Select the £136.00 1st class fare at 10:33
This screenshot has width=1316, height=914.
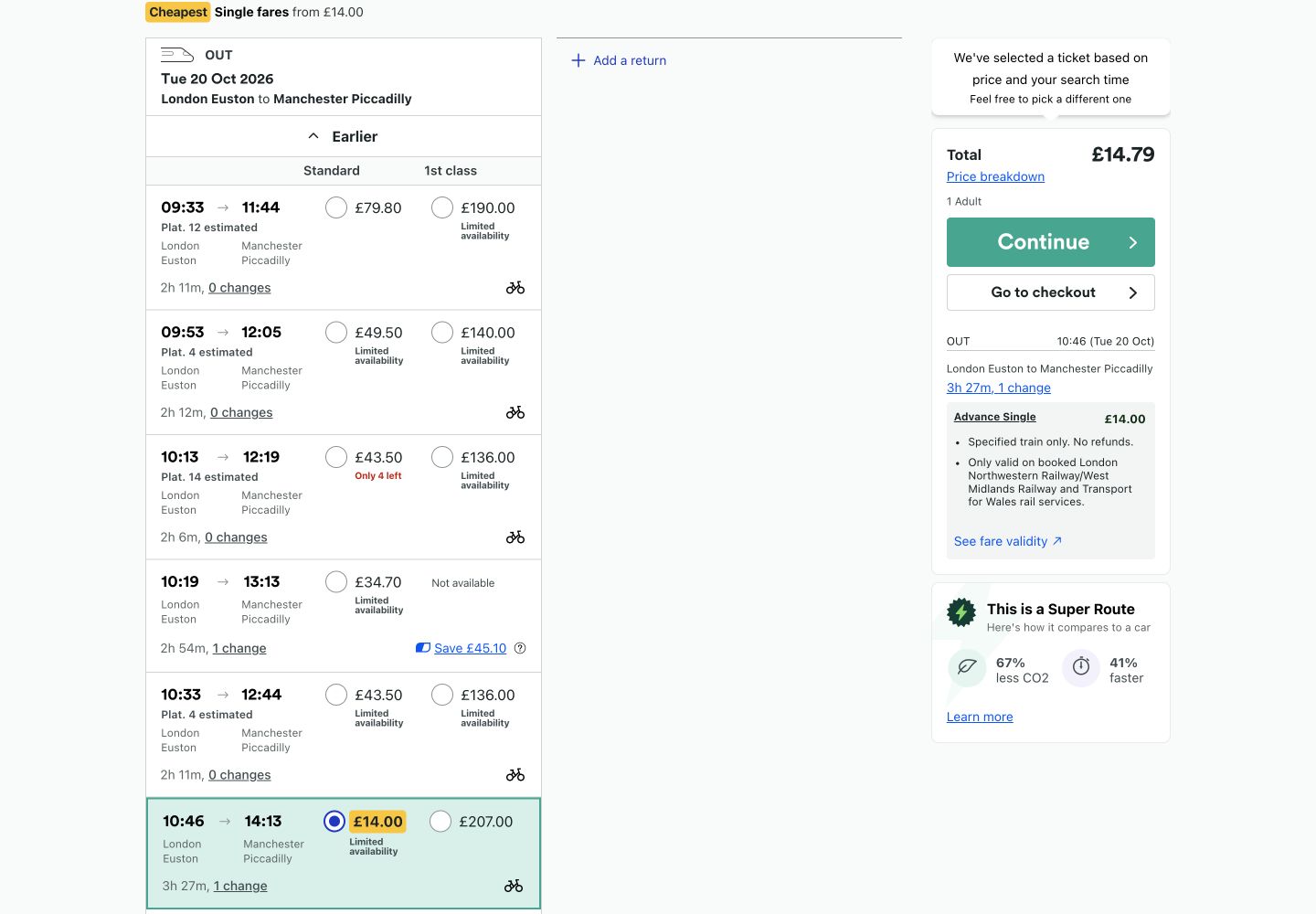click(442, 695)
